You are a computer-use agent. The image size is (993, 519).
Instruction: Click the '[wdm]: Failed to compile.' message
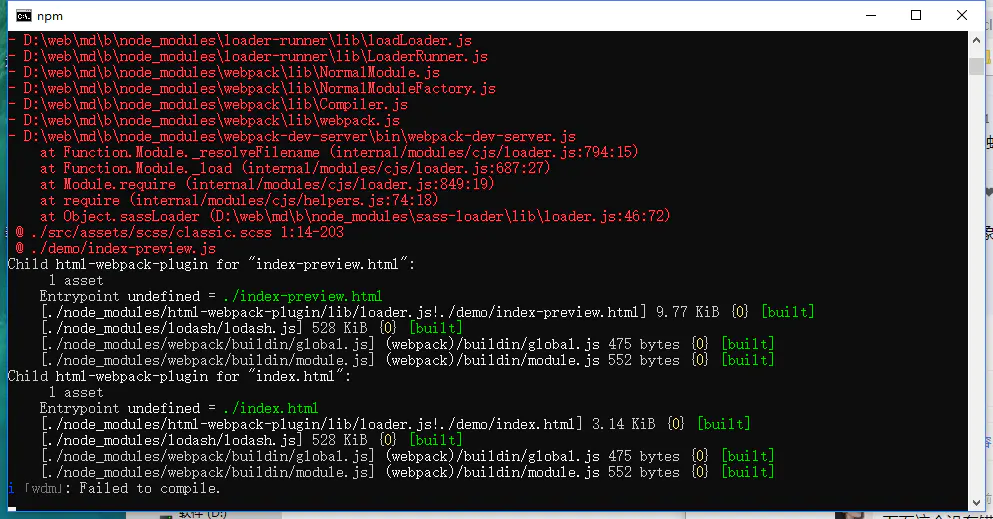coord(114,489)
